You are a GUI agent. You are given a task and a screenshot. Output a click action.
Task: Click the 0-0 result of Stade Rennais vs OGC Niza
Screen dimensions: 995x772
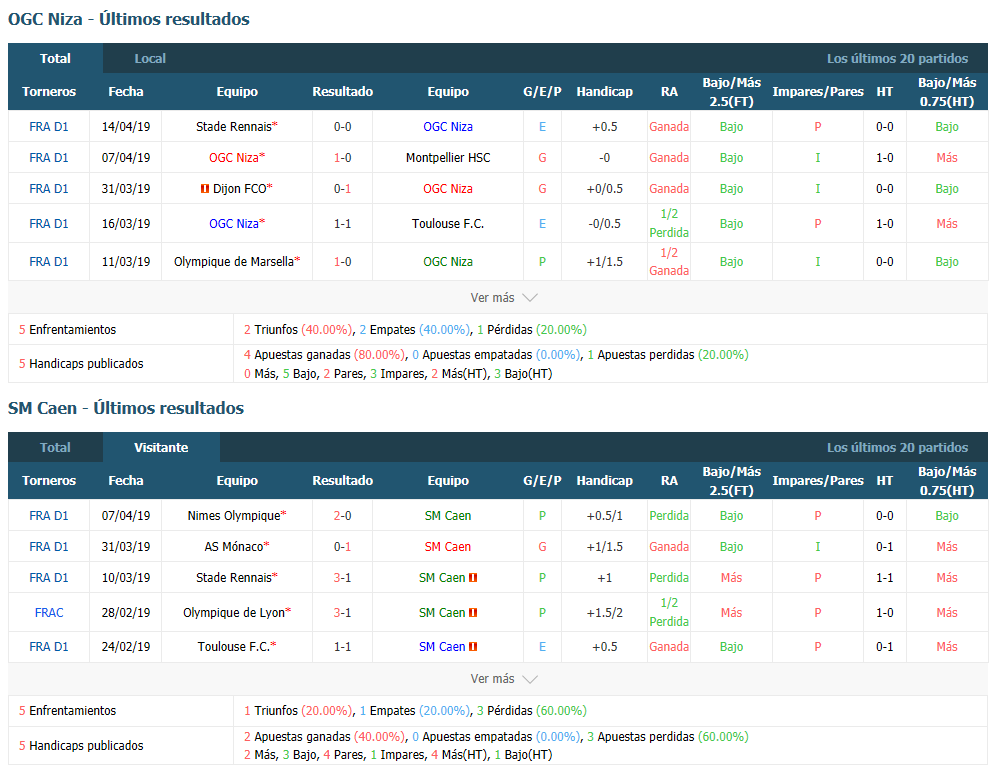click(x=343, y=127)
